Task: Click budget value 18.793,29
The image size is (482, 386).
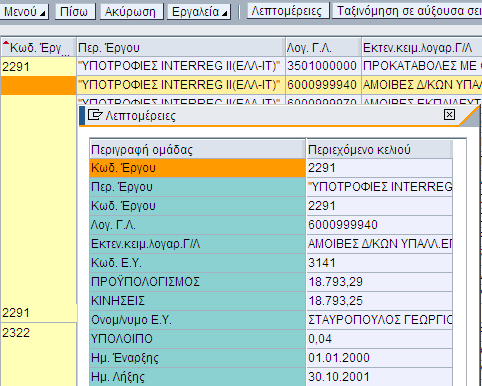Action: click(x=379, y=282)
